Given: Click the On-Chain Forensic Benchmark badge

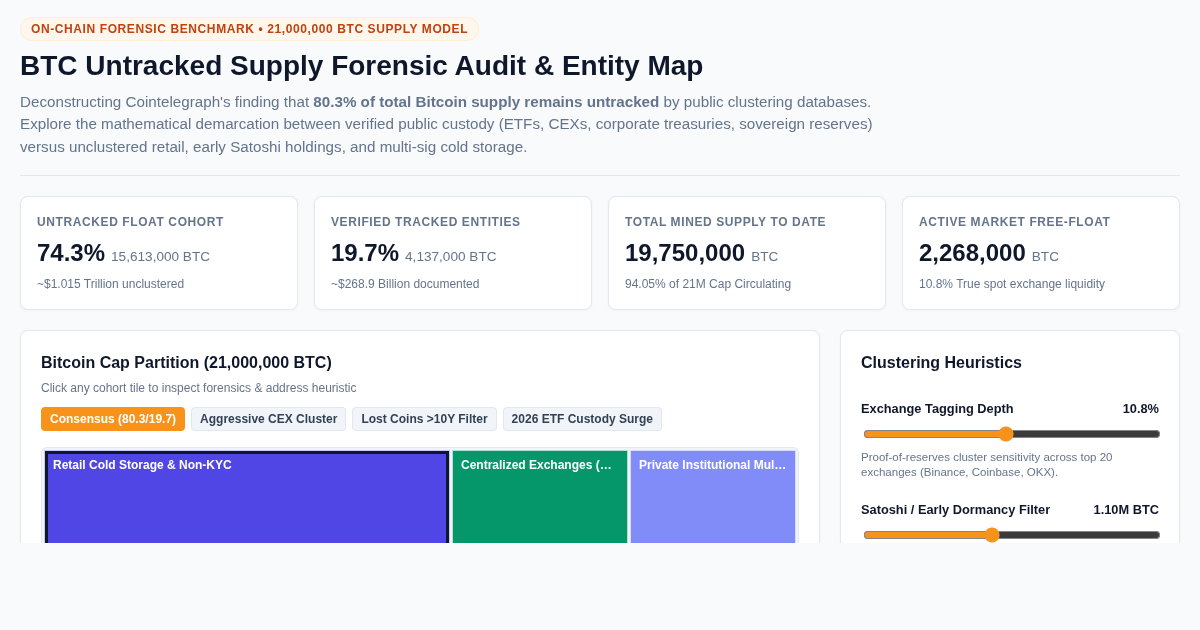Looking at the screenshot, I should point(249,29).
